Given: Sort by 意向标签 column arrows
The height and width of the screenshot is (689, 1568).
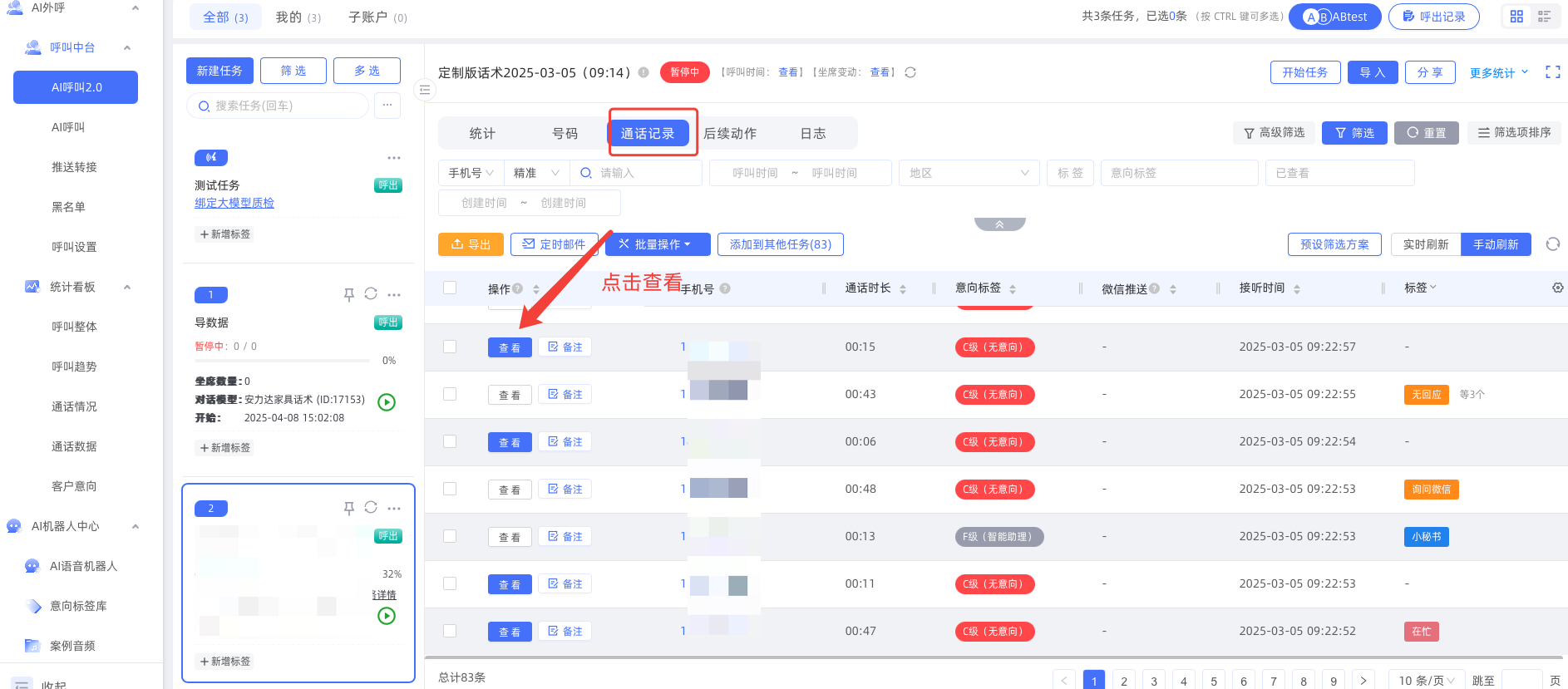Looking at the screenshot, I should (1013, 289).
